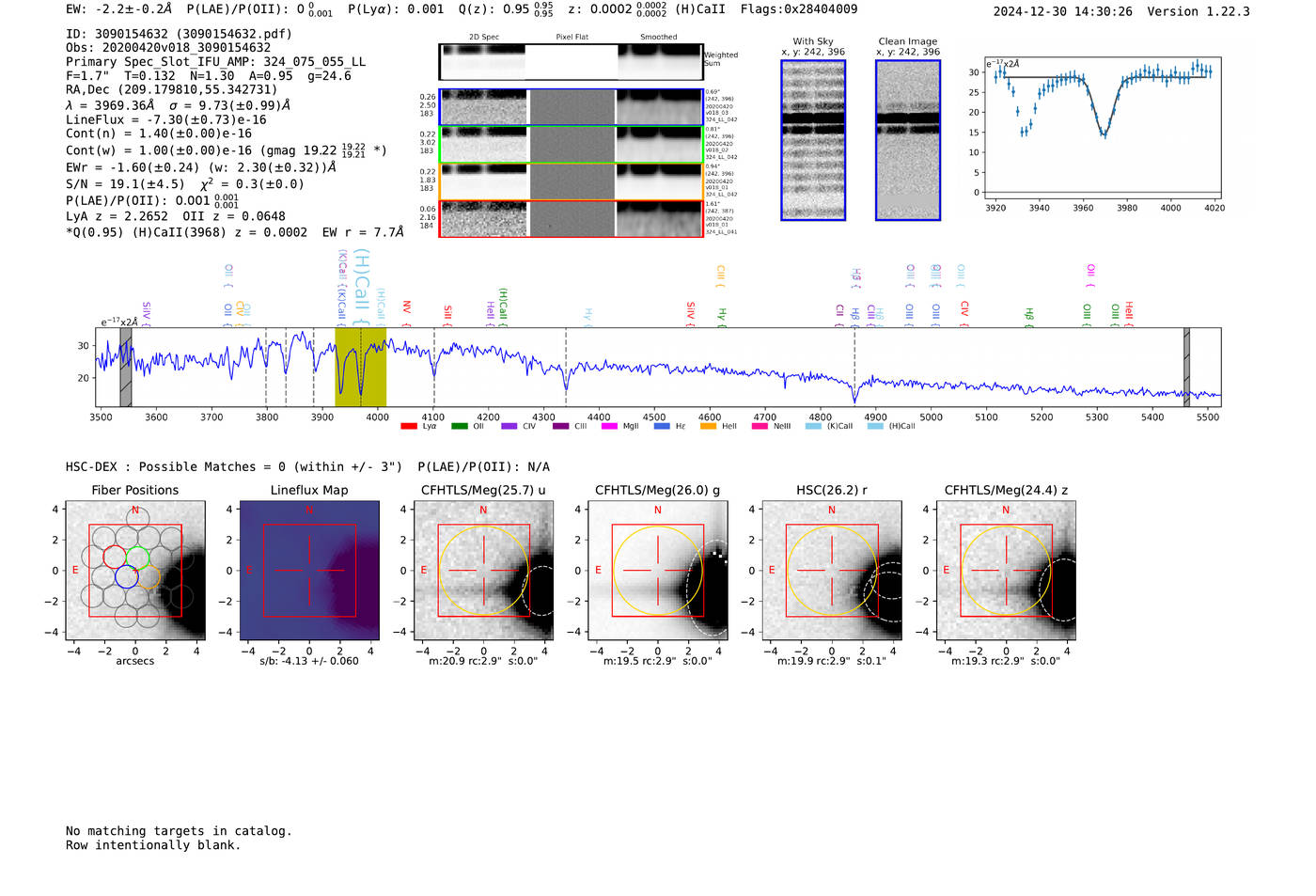Click the dashed line near 4340Å

pos(566,367)
